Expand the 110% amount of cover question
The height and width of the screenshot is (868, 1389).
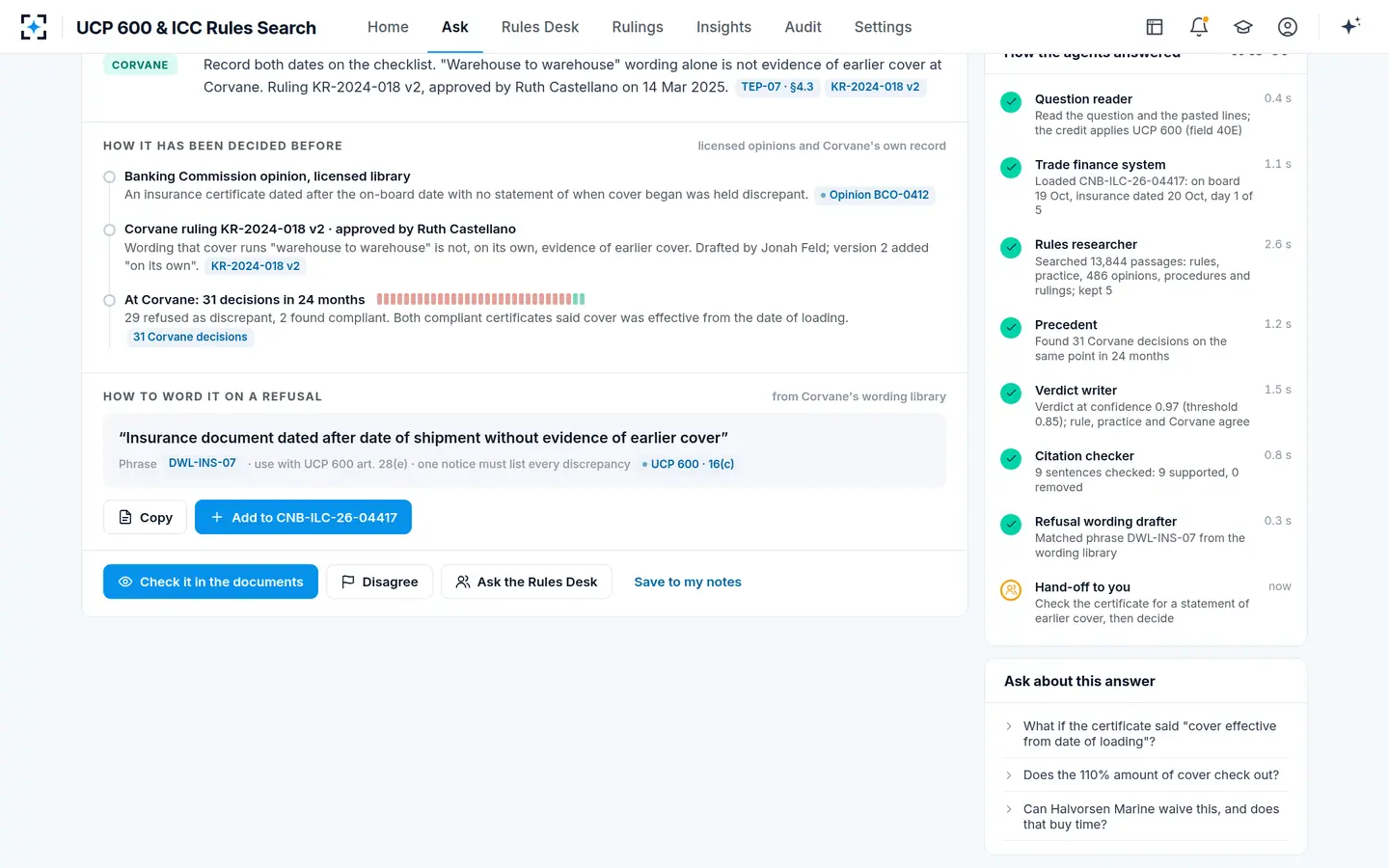click(1146, 775)
